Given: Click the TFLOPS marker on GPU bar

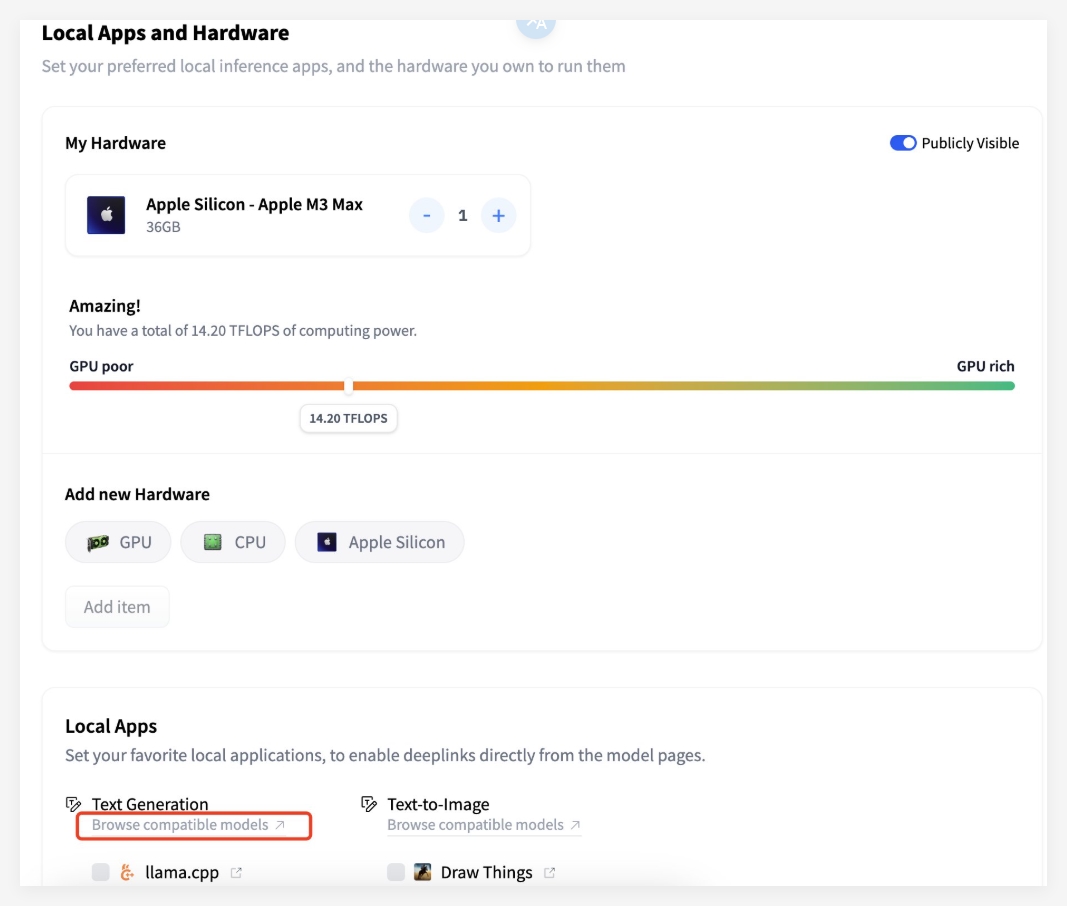Looking at the screenshot, I should click(348, 386).
